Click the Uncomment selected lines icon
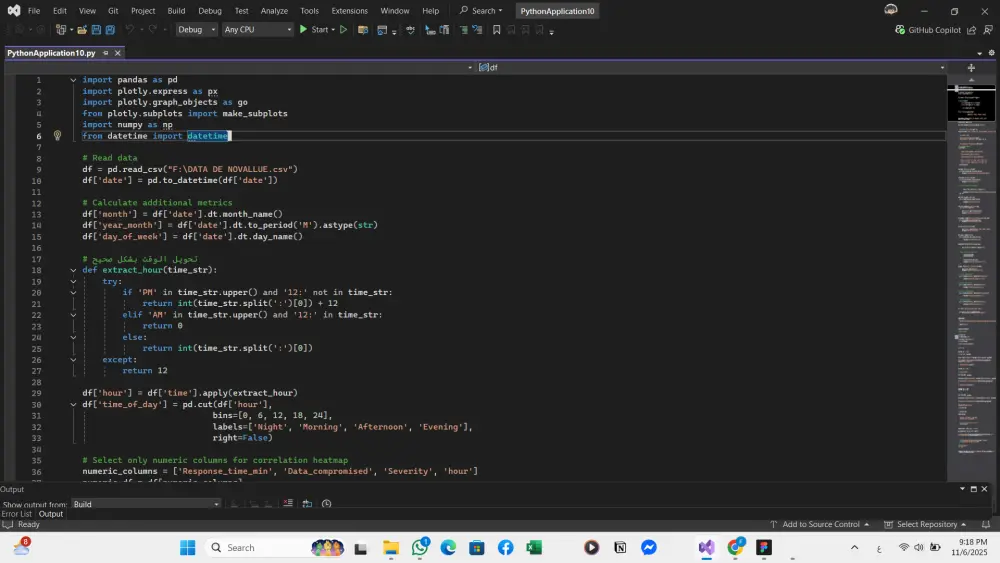 click(x=477, y=29)
